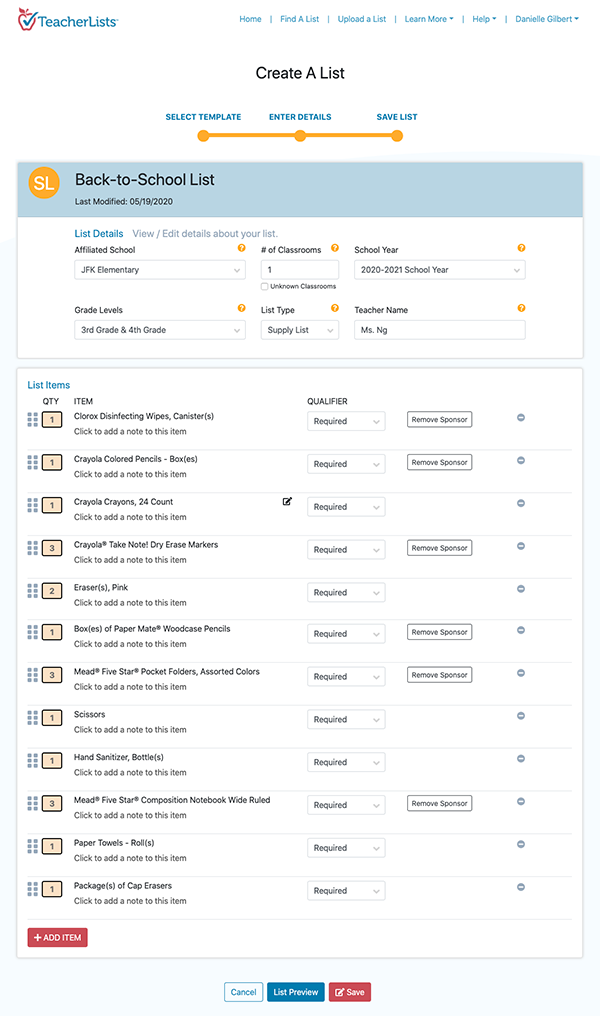Remove the Eraser(s), Pink item
Viewport: 600px width, 1016px height.
coord(521,589)
